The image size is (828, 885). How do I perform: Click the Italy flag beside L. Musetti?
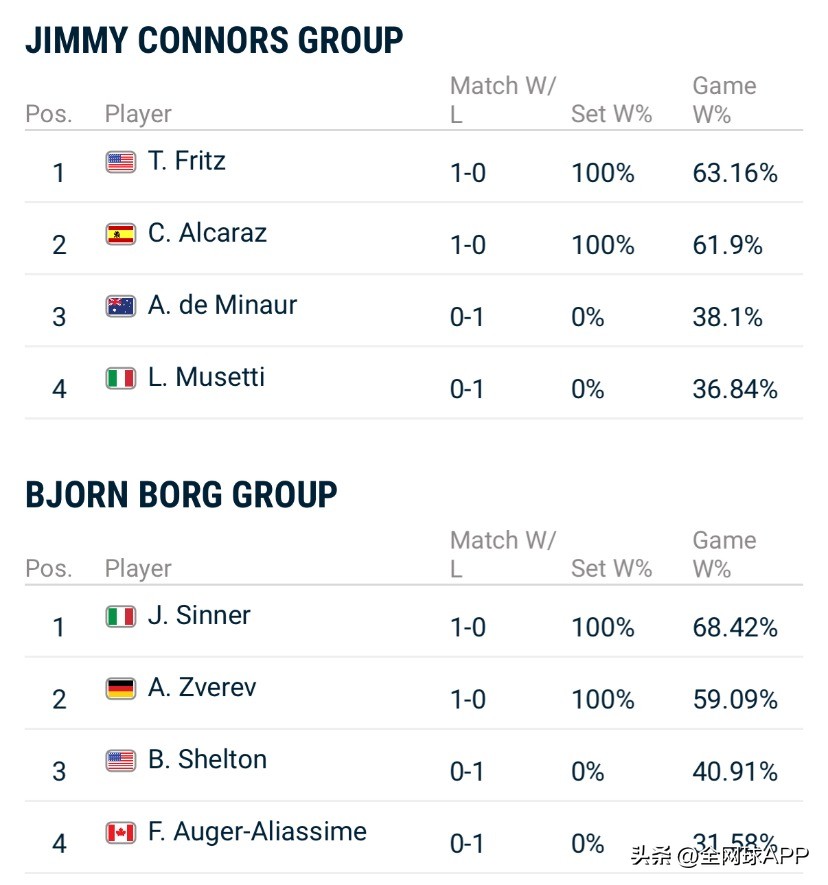coord(120,378)
